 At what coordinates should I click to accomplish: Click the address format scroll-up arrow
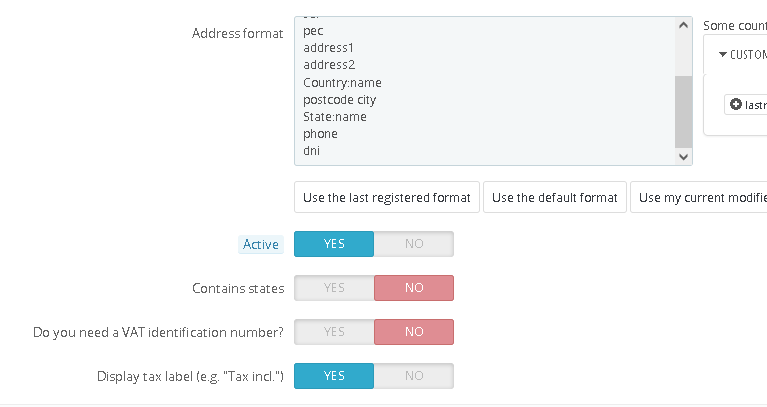click(684, 25)
